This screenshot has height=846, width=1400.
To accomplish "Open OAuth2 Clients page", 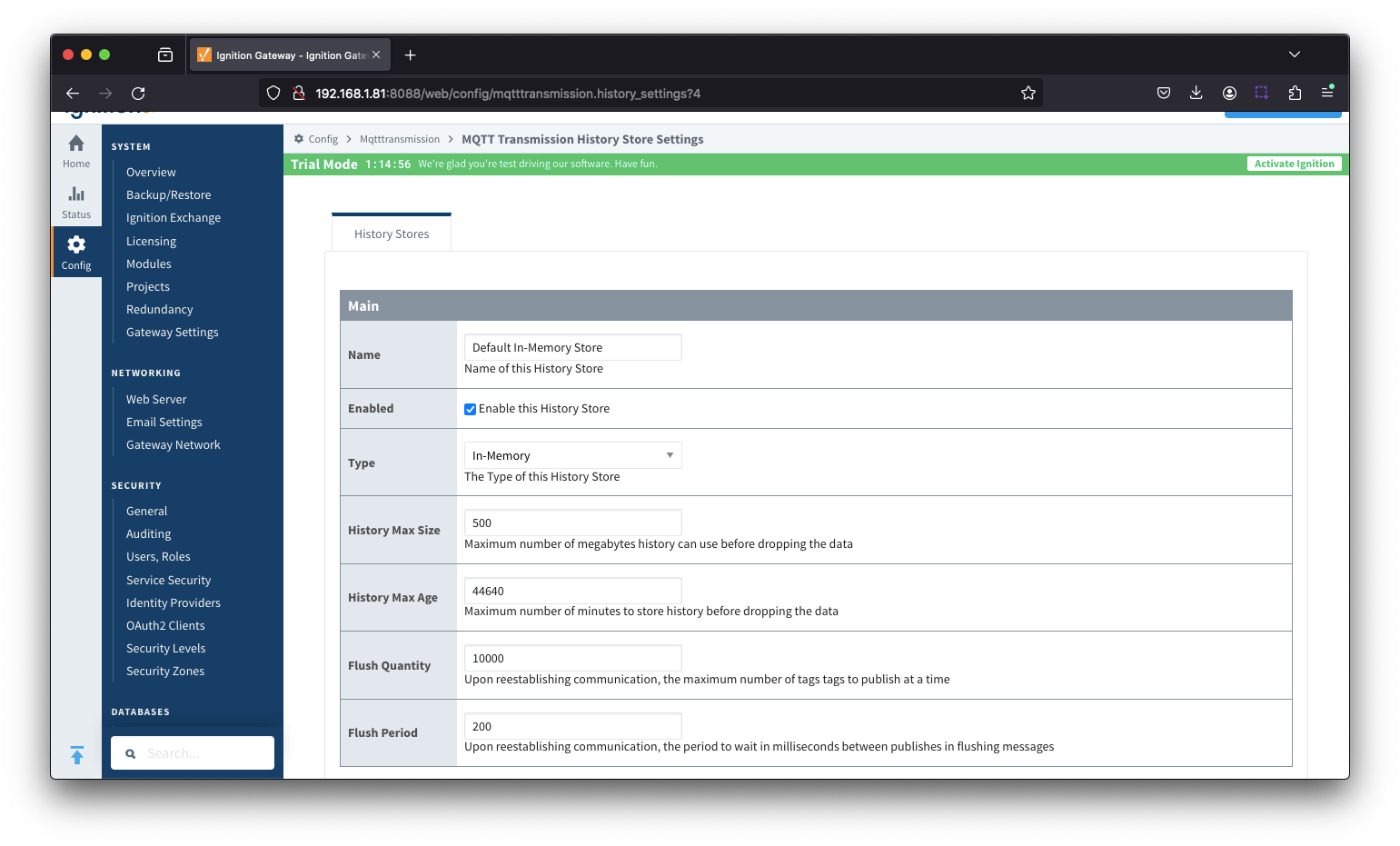I will point(165,625).
